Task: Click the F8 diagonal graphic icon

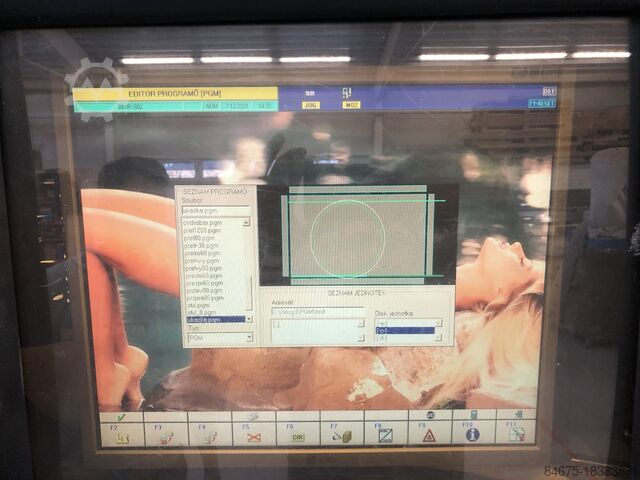Action: click(x=385, y=435)
